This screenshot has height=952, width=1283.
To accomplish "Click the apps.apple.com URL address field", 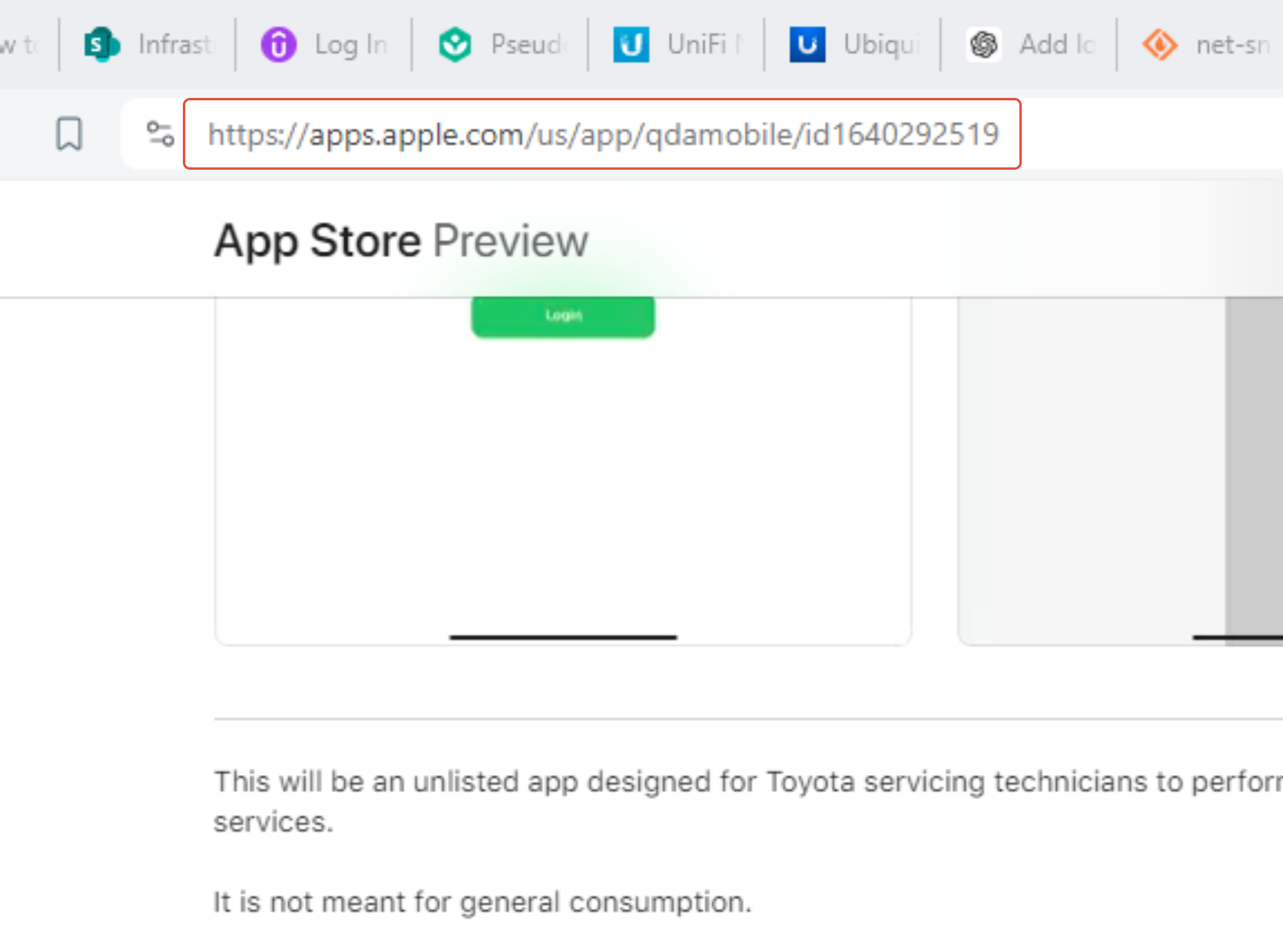I will point(603,134).
